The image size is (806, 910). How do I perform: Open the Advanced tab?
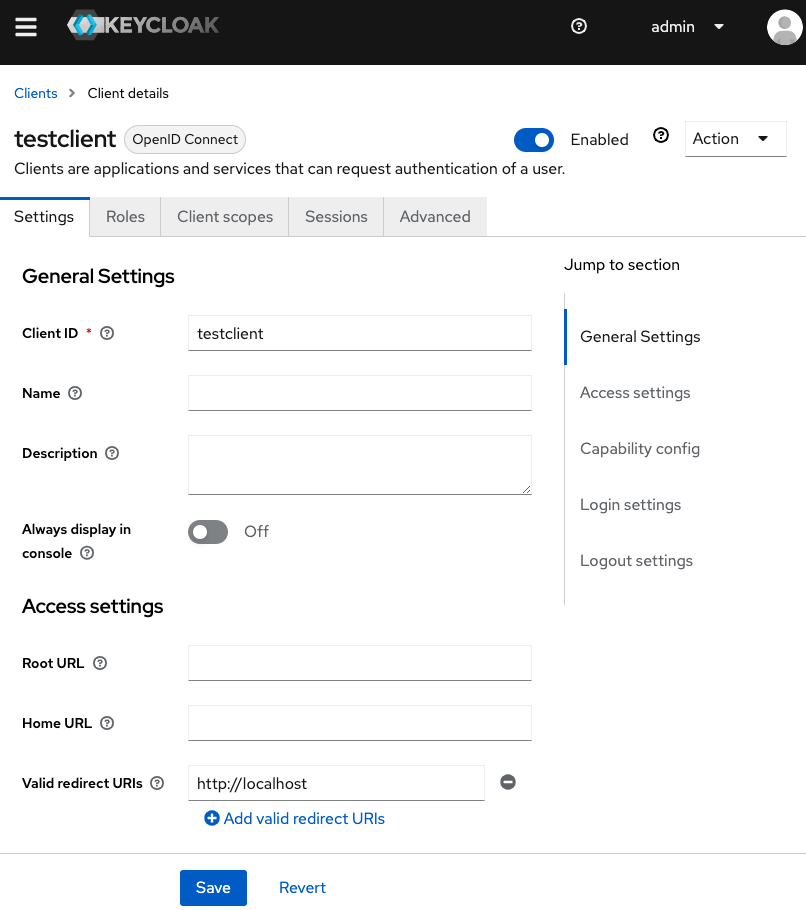435,216
